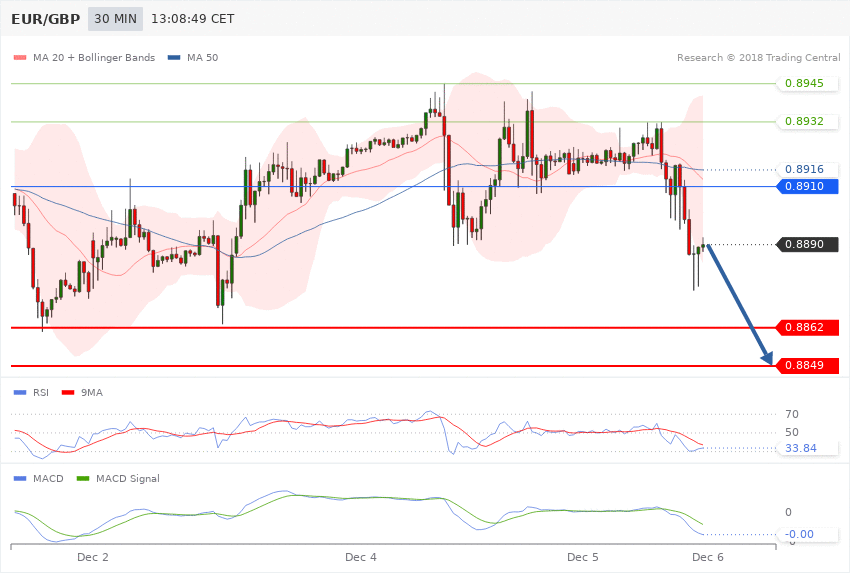Viewport: 850px width, 576px height.
Task: Click the 9MA legend label
Action: [x=92, y=392]
